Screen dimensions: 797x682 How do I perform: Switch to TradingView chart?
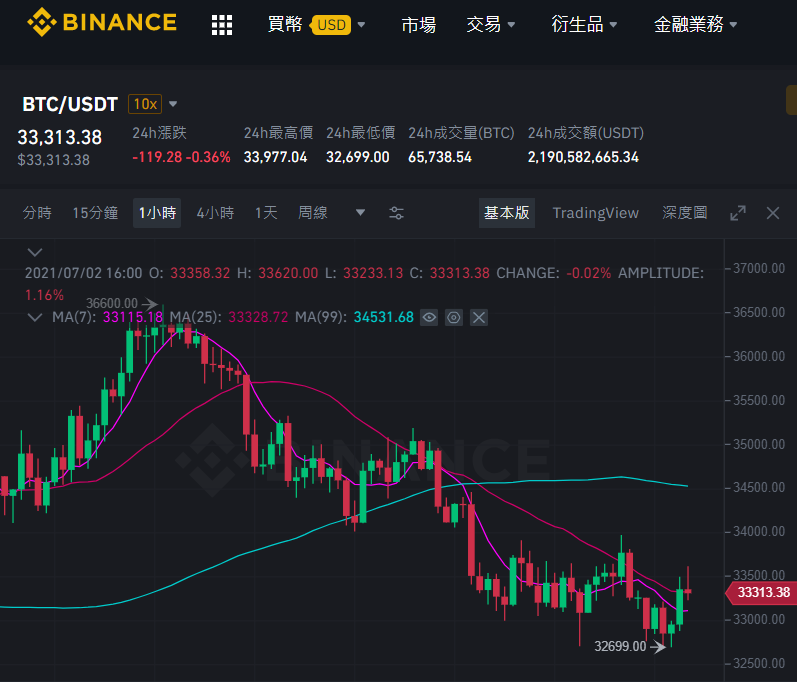point(596,213)
